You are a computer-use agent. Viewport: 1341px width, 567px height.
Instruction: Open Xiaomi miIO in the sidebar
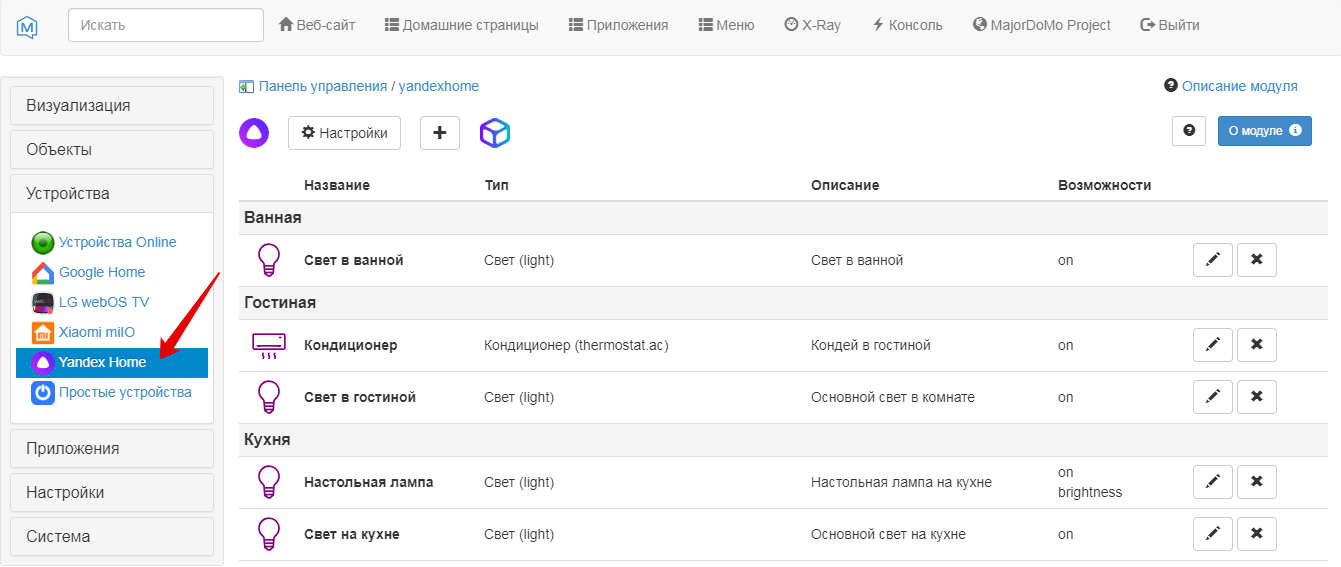point(96,332)
